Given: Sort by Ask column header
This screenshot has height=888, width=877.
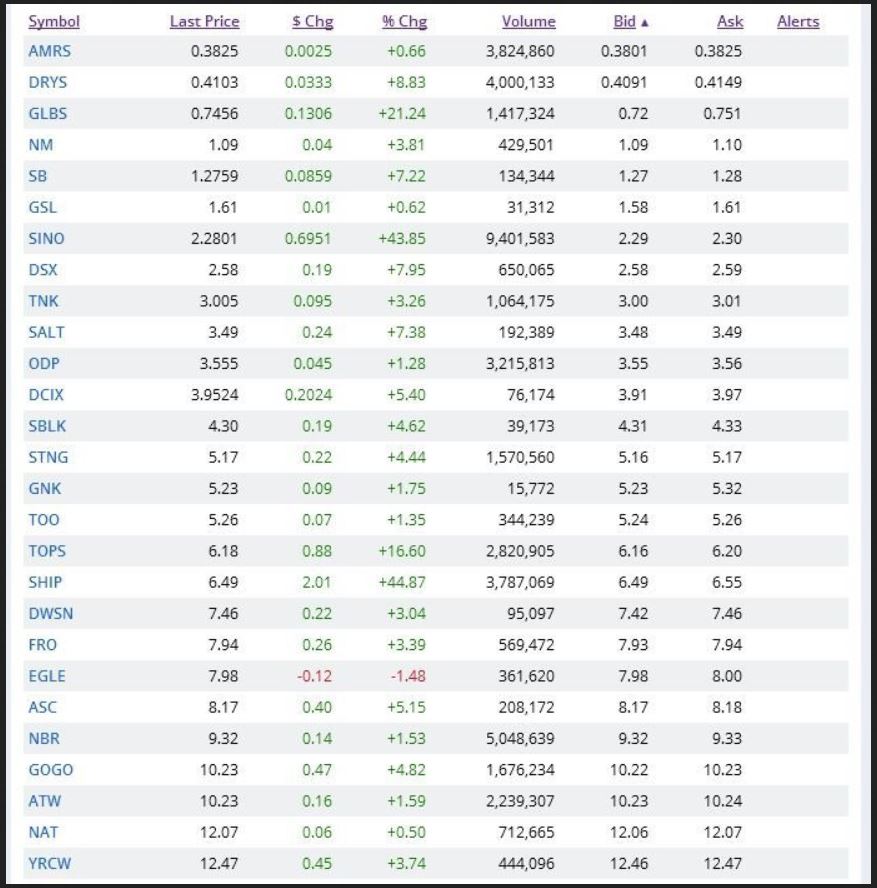Looking at the screenshot, I should pyautogui.click(x=730, y=22).
